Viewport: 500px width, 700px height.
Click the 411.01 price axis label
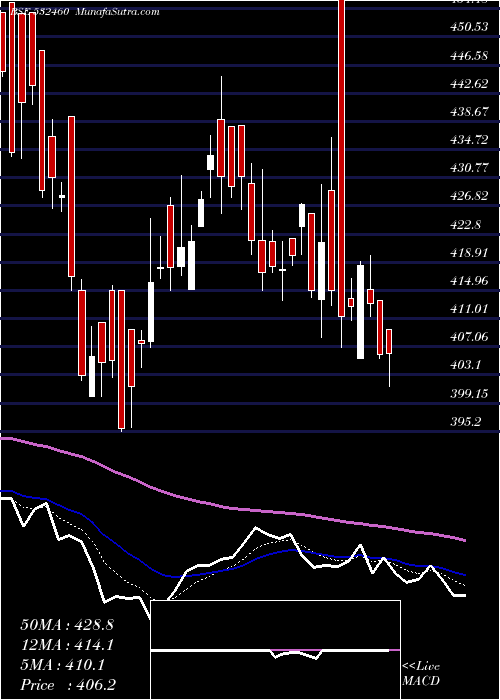(469, 309)
